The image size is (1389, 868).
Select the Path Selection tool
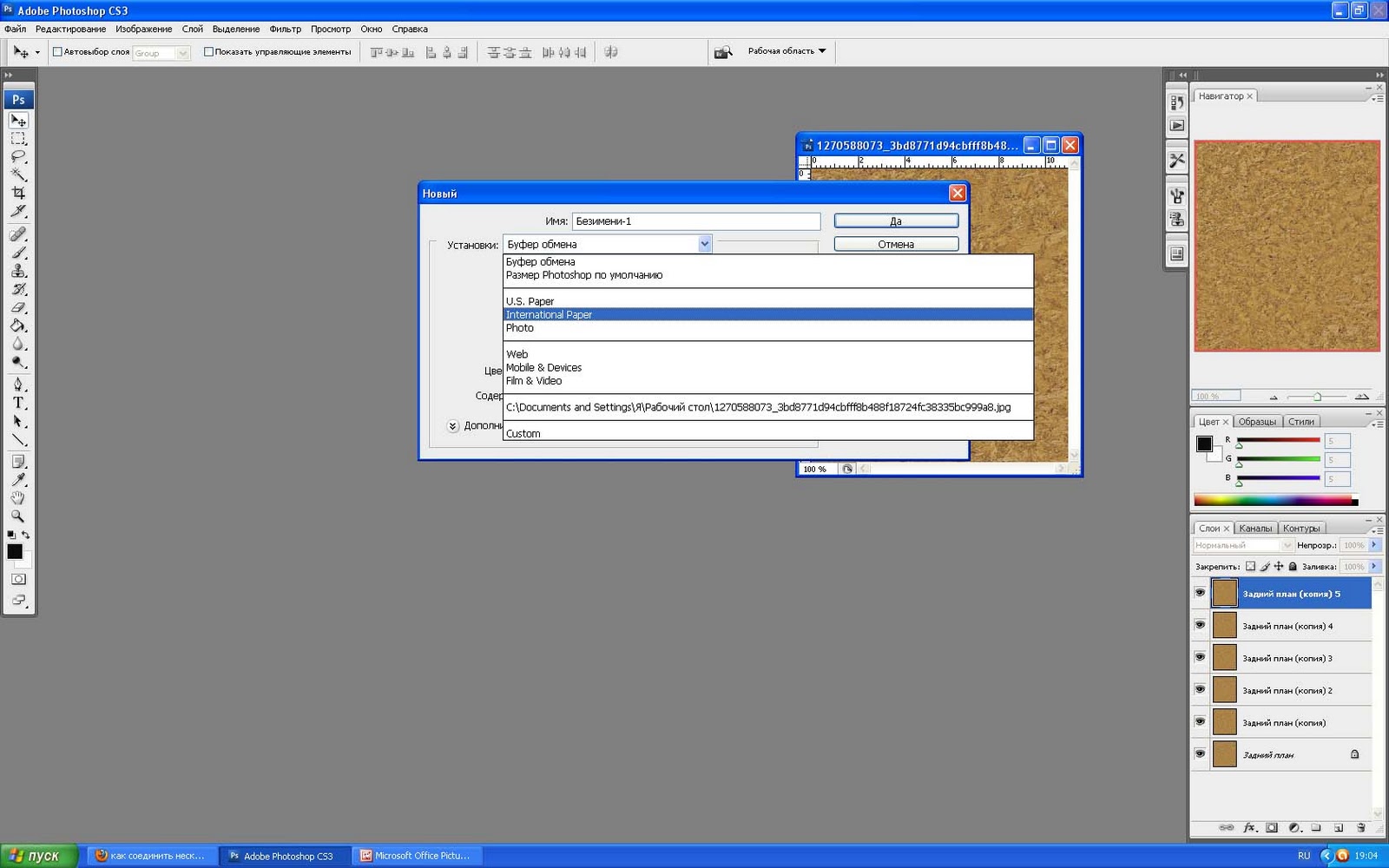click(18, 421)
